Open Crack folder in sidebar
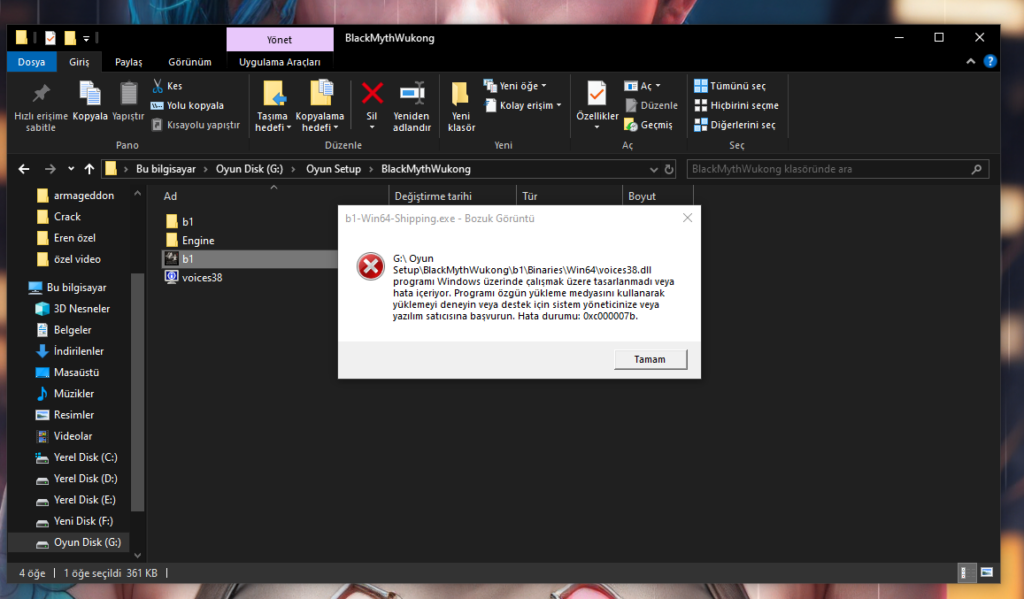This screenshot has width=1024, height=599. pyautogui.click(x=59, y=216)
